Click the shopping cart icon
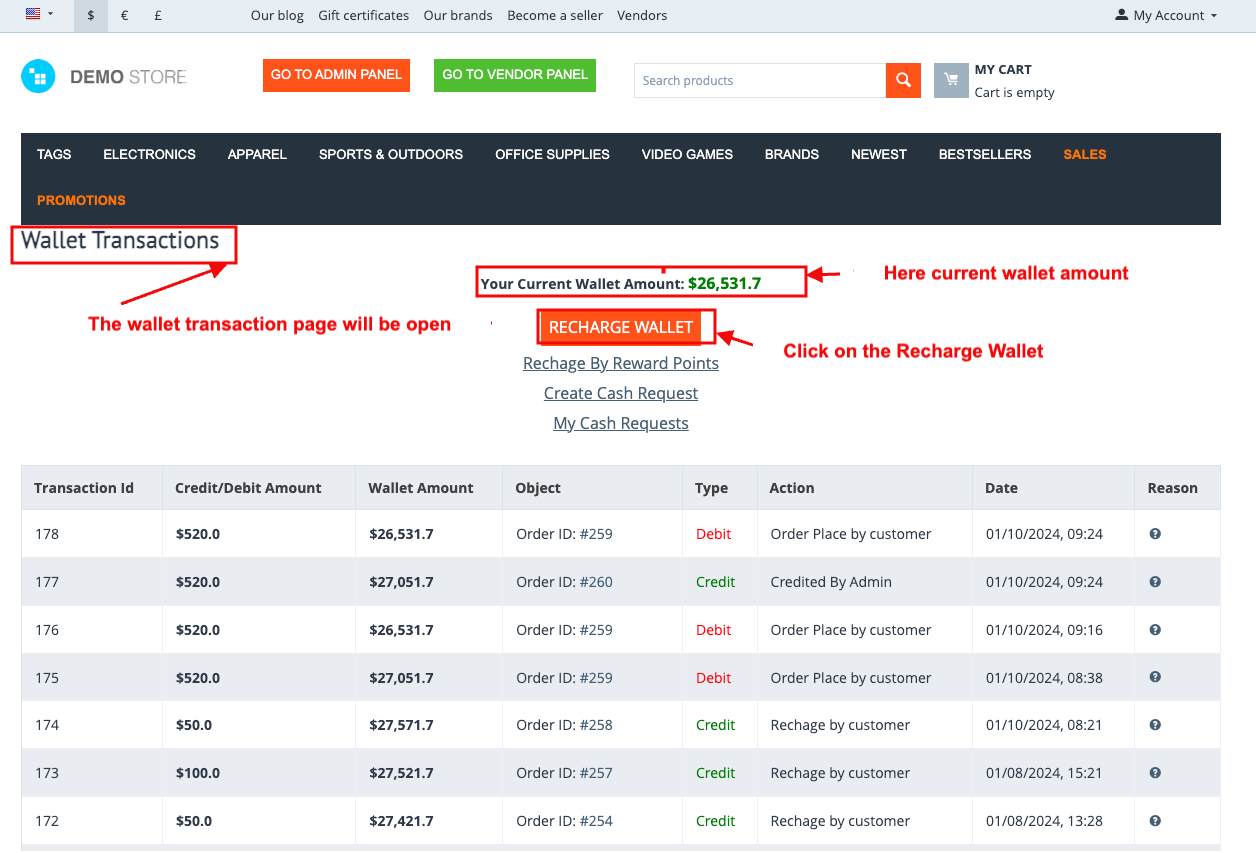This screenshot has width=1256, height=853. [x=951, y=80]
